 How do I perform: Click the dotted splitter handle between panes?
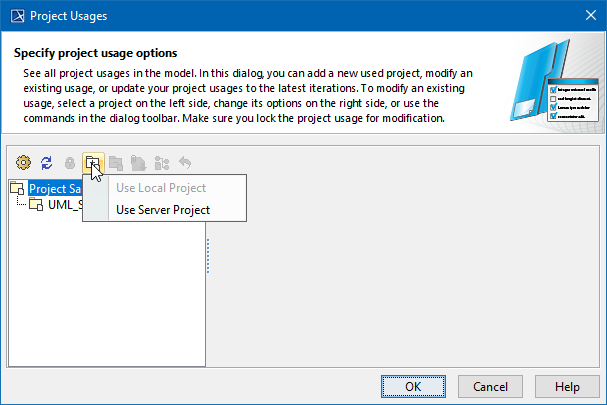click(x=208, y=260)
